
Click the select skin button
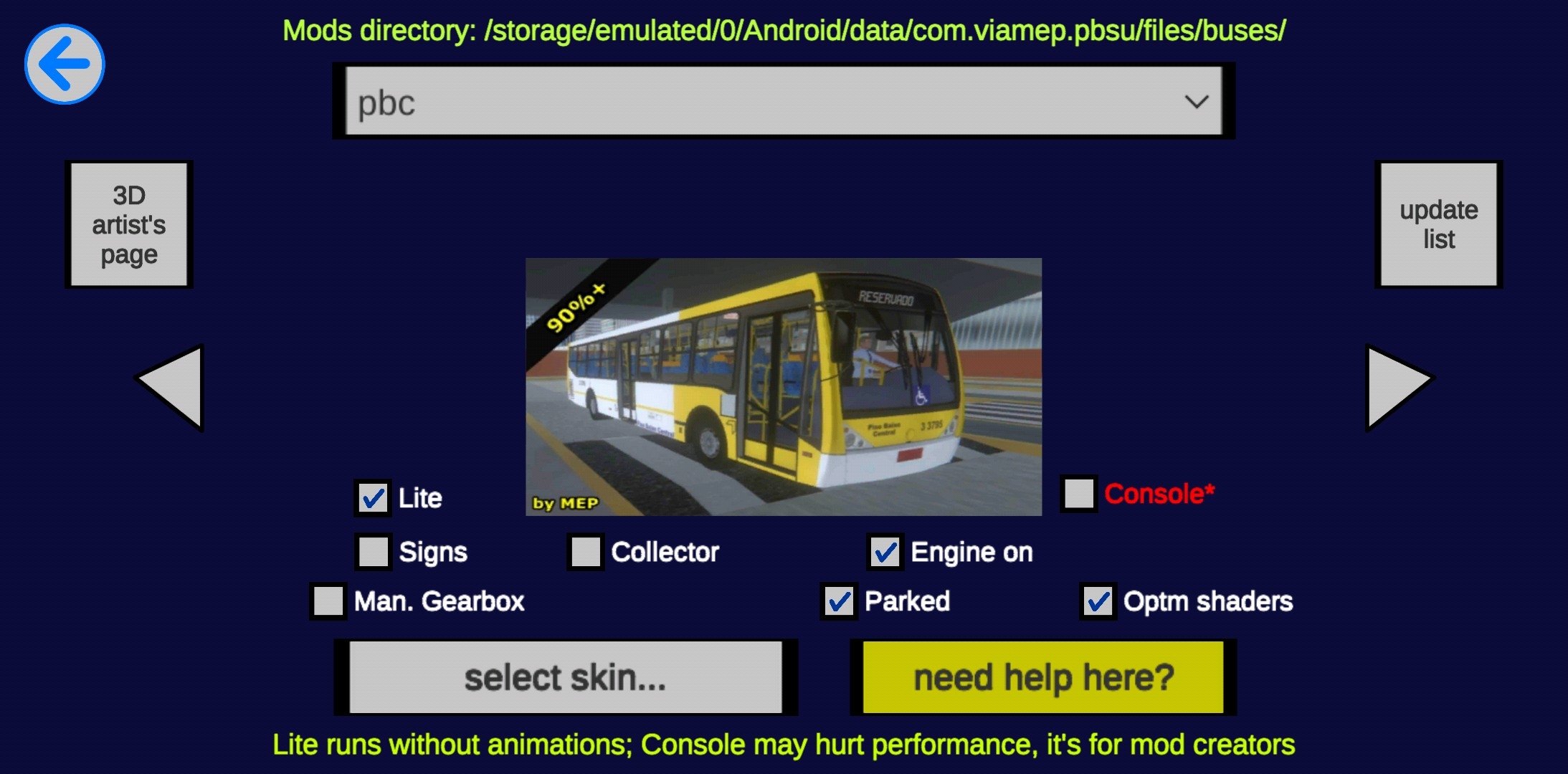point(567,680)
